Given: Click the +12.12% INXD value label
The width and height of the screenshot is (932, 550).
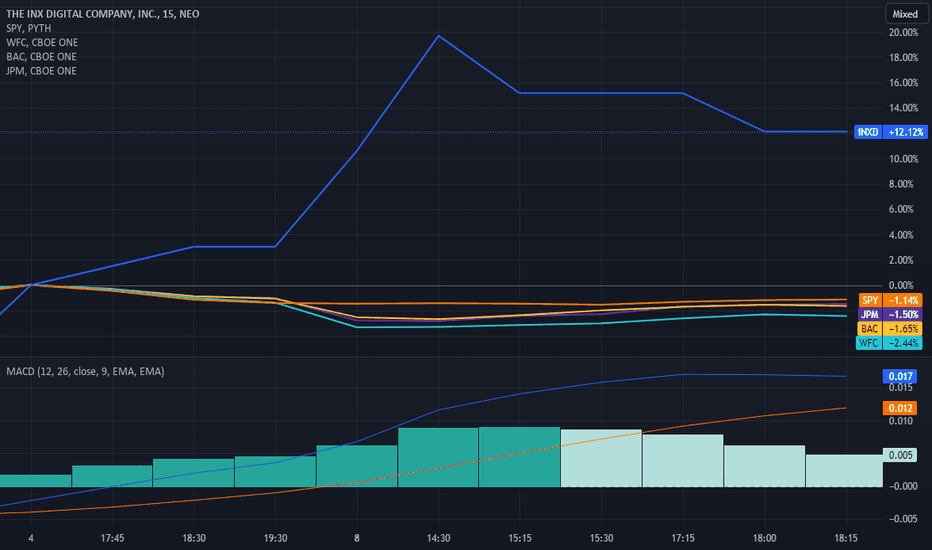Looking at the screenshot, I should click(x=905, y=132).
